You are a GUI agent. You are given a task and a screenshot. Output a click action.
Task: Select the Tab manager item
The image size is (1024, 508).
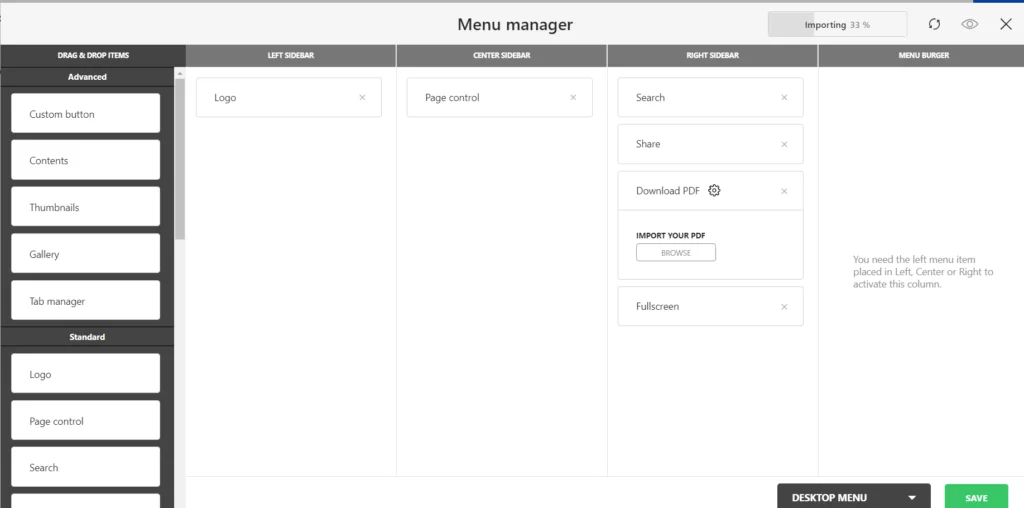[x=86, y=301]
